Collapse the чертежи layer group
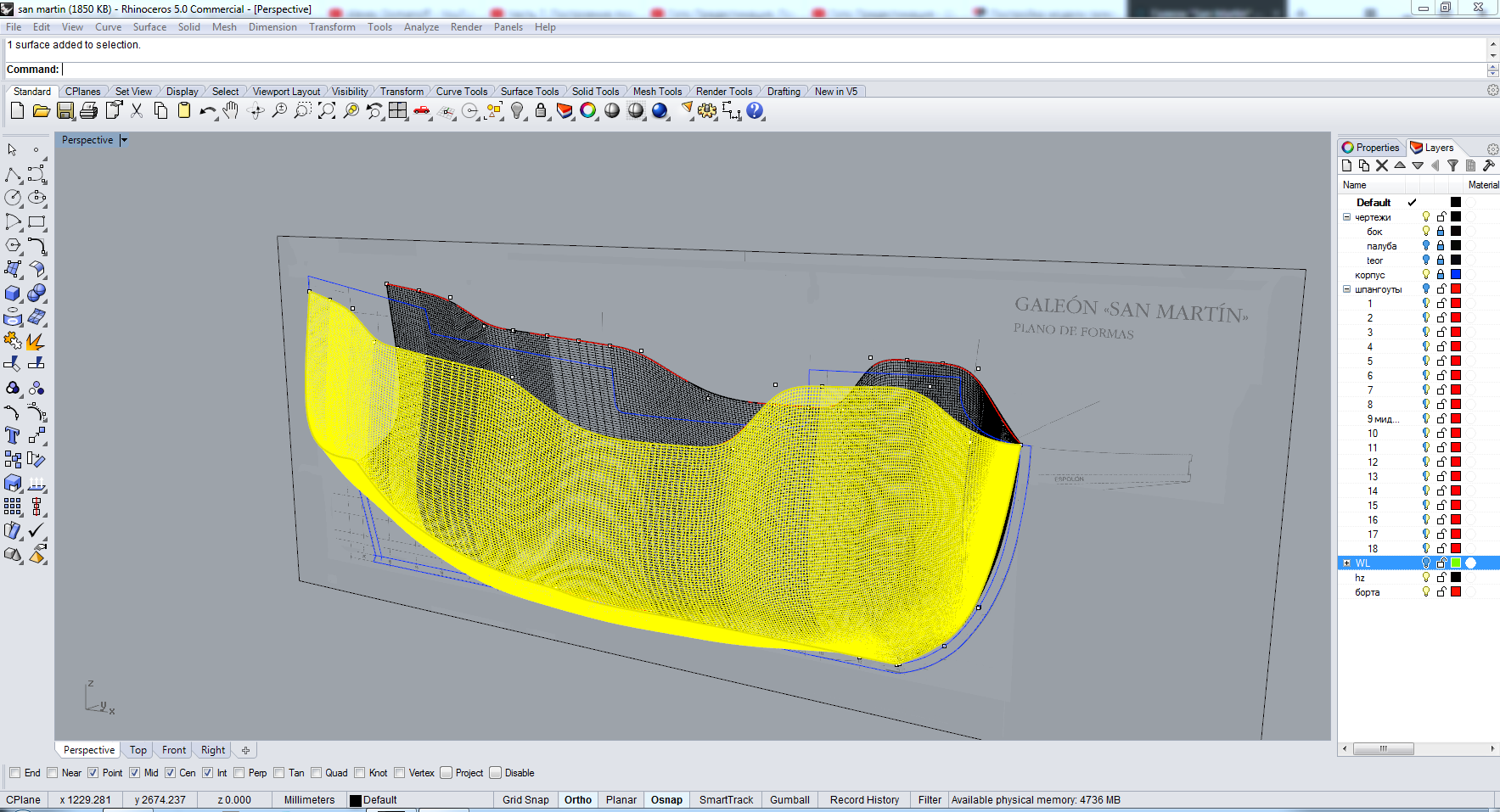 (x=1346, y=217)
